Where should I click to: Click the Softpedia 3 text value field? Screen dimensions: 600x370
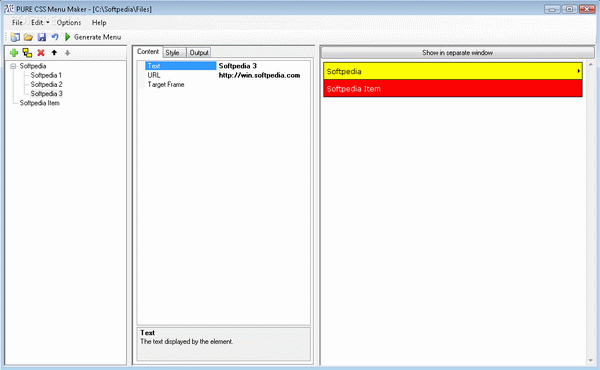coord(263,66)
